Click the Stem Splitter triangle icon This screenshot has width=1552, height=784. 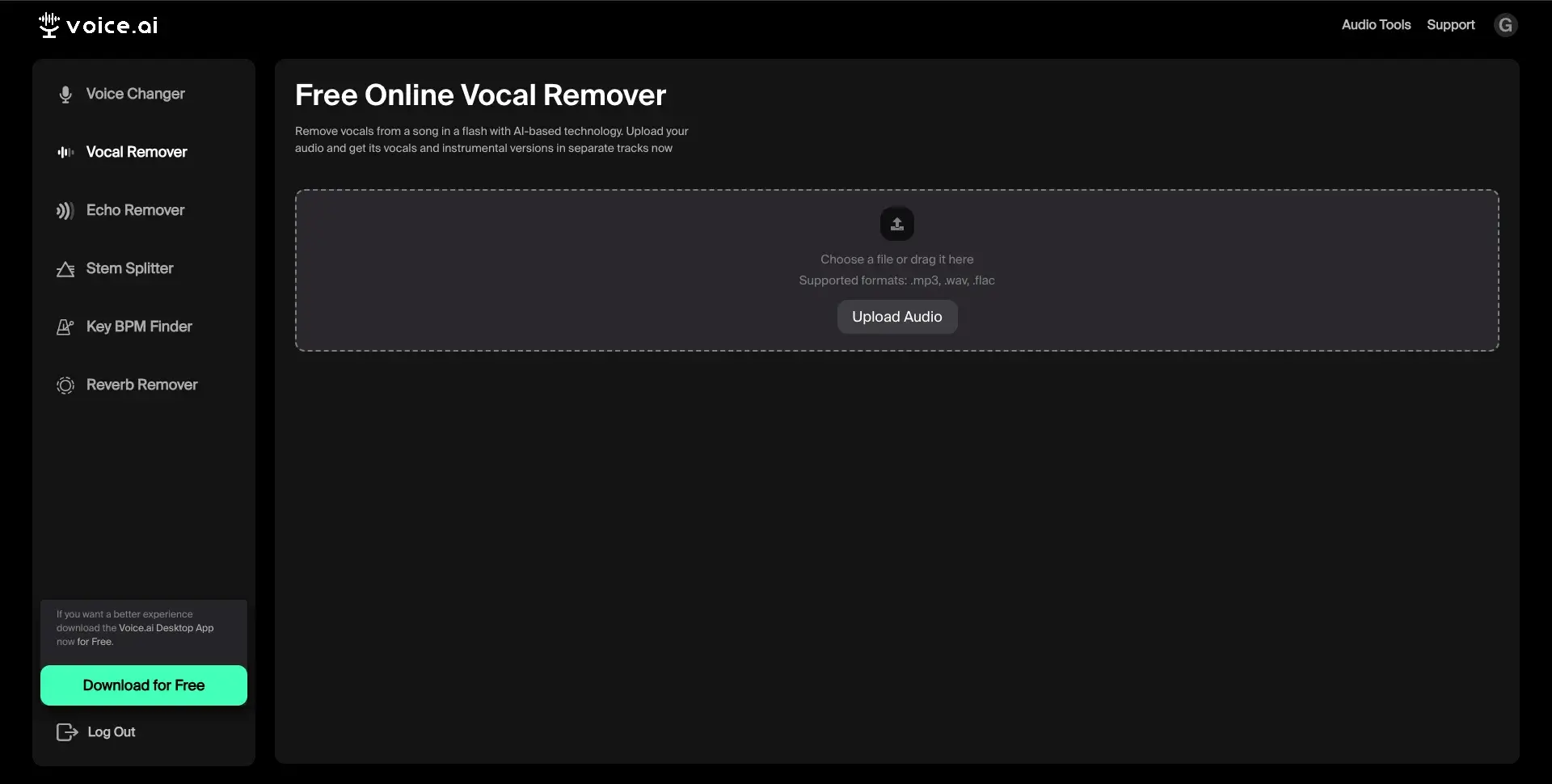[65, 269]
